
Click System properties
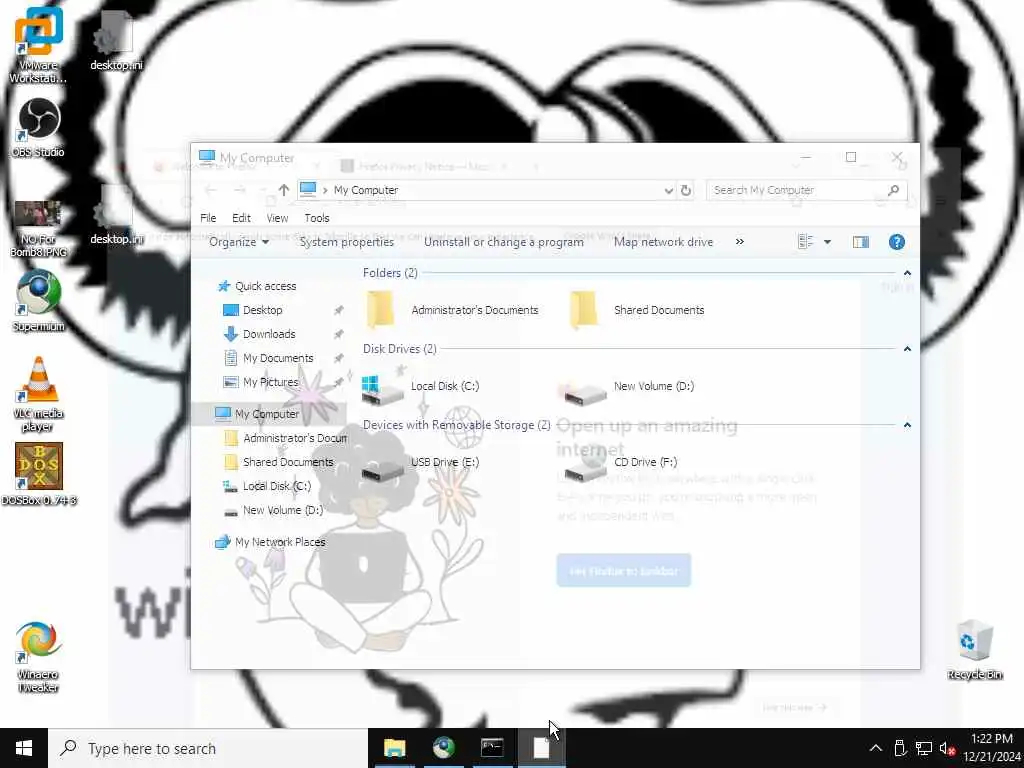(x=347, y=242)
